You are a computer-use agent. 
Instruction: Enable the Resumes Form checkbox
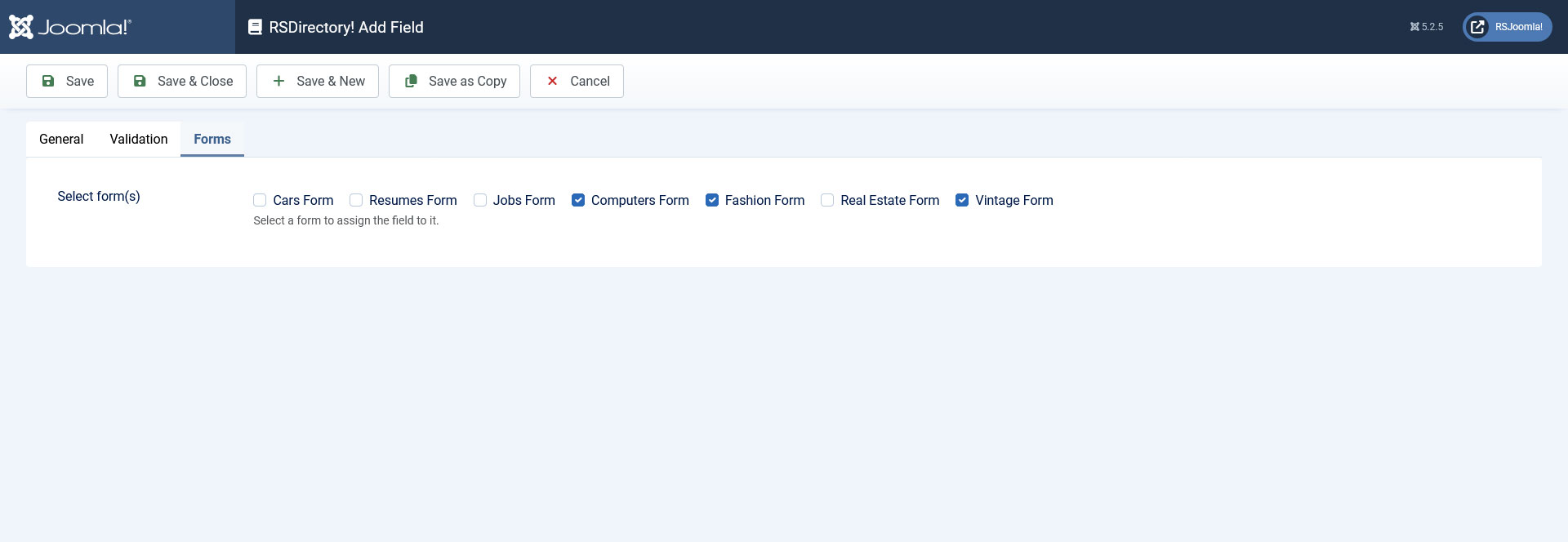coord(356,200)
